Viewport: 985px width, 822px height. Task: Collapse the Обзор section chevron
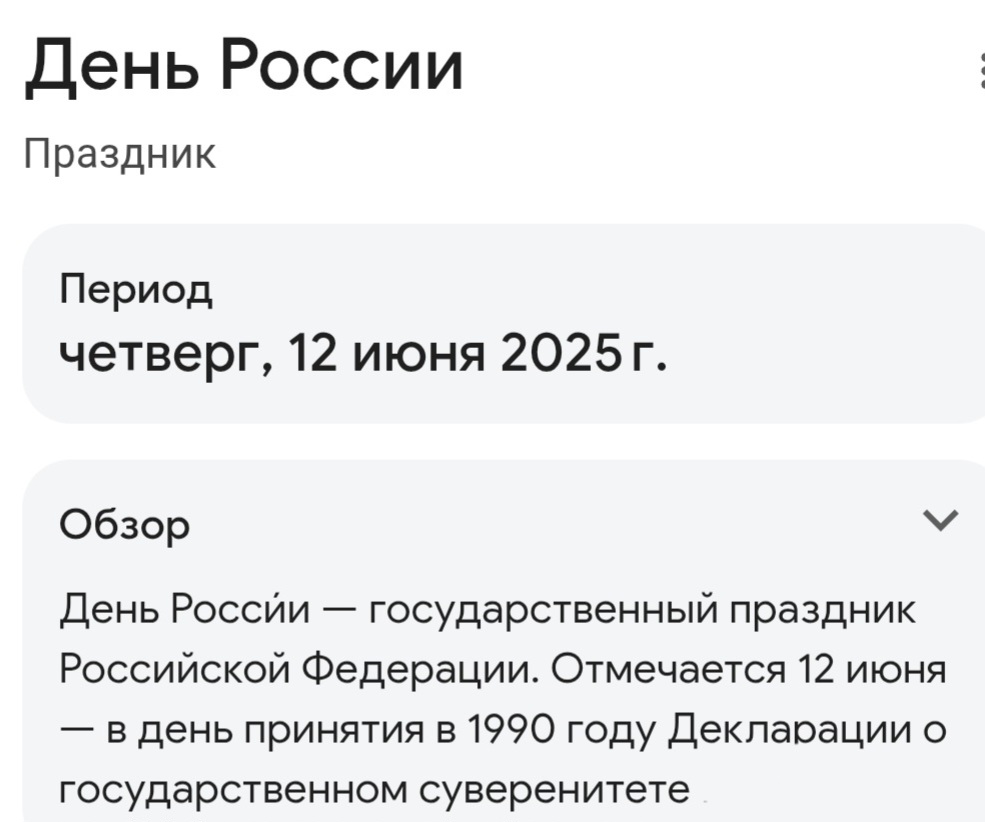942,520
